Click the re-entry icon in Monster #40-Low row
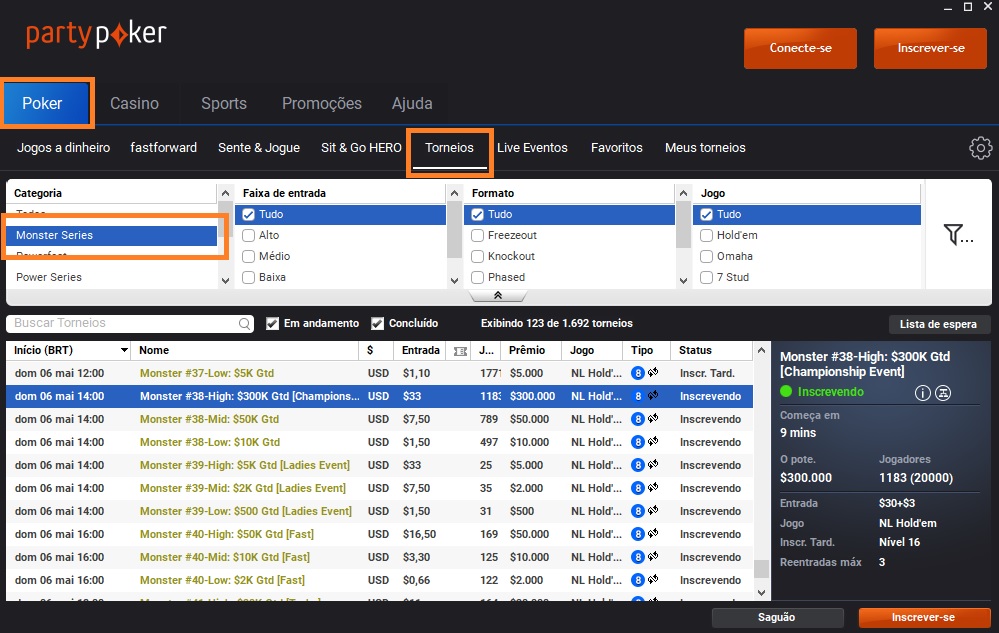This screenshot has height=633, width=999. point(653,579)
